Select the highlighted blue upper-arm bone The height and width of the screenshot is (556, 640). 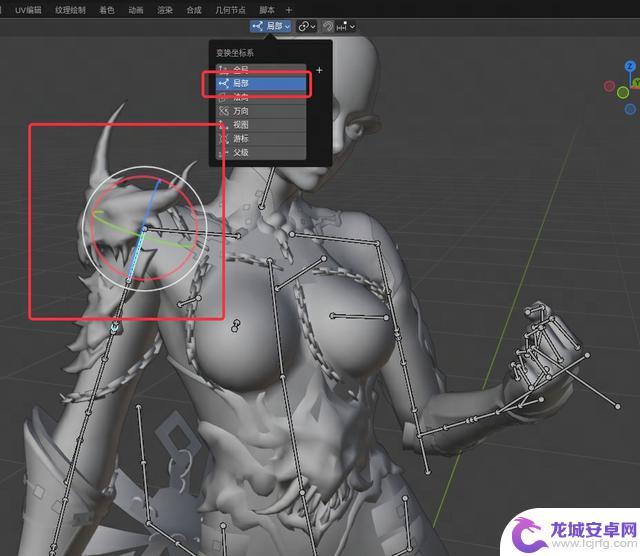point(136,255)
